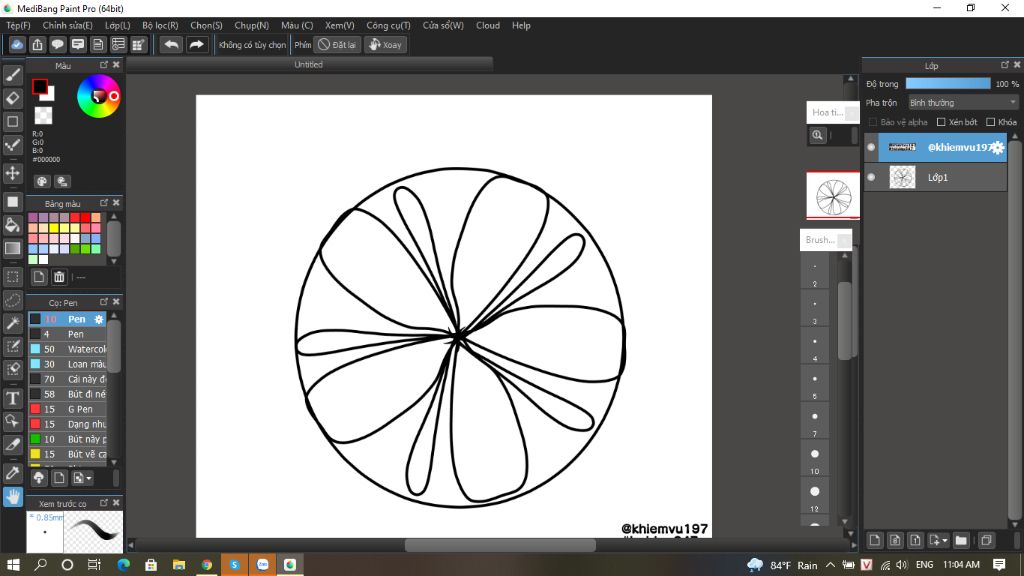
Task: Select the Divide knife tool
Action: point(12,445)
